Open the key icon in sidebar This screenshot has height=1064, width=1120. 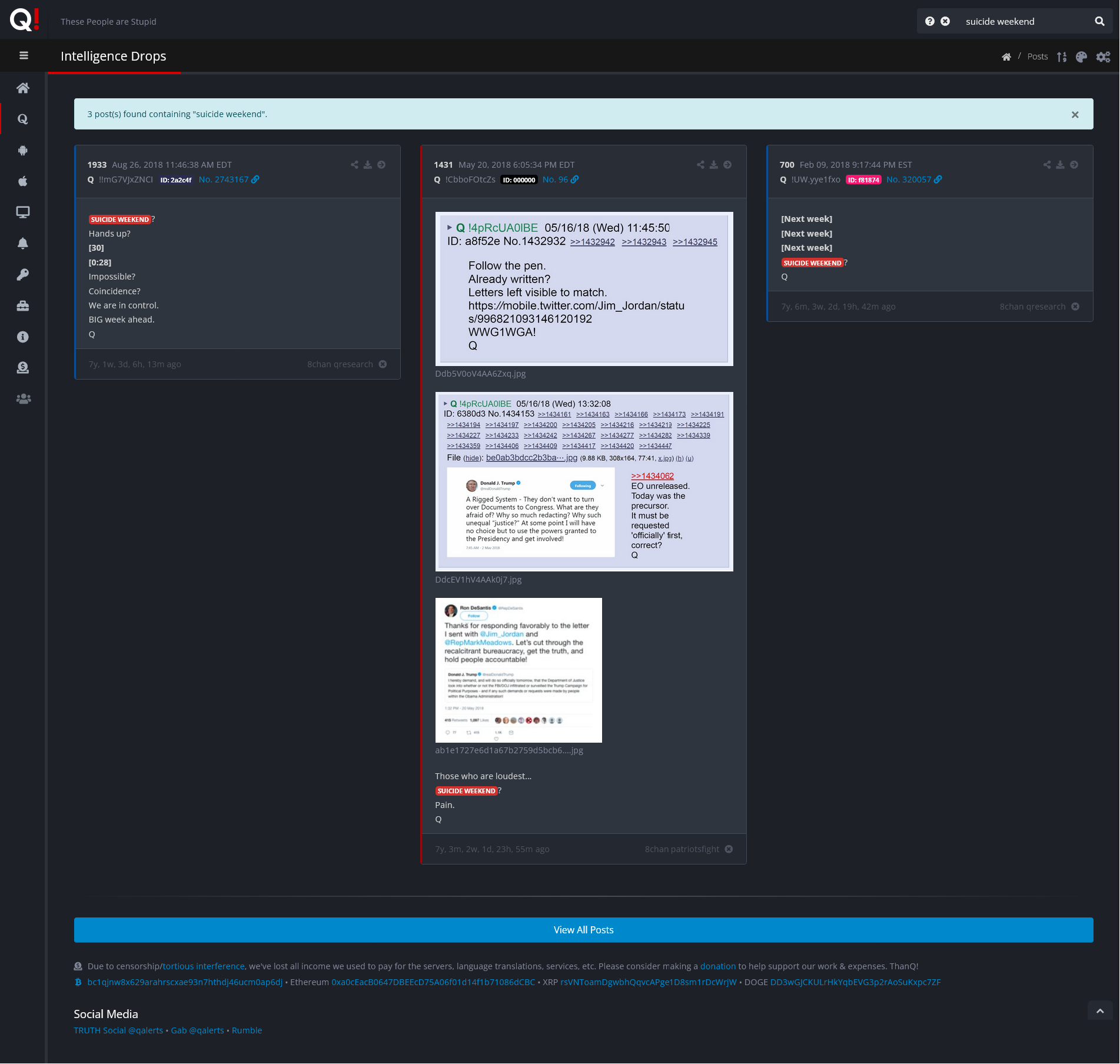point(23,274)
